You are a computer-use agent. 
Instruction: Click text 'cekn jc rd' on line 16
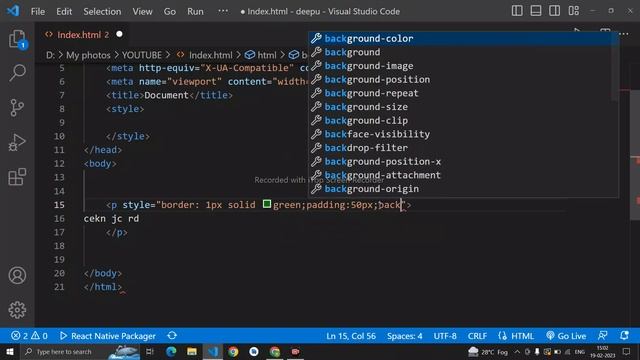click(x=111, y=219)
